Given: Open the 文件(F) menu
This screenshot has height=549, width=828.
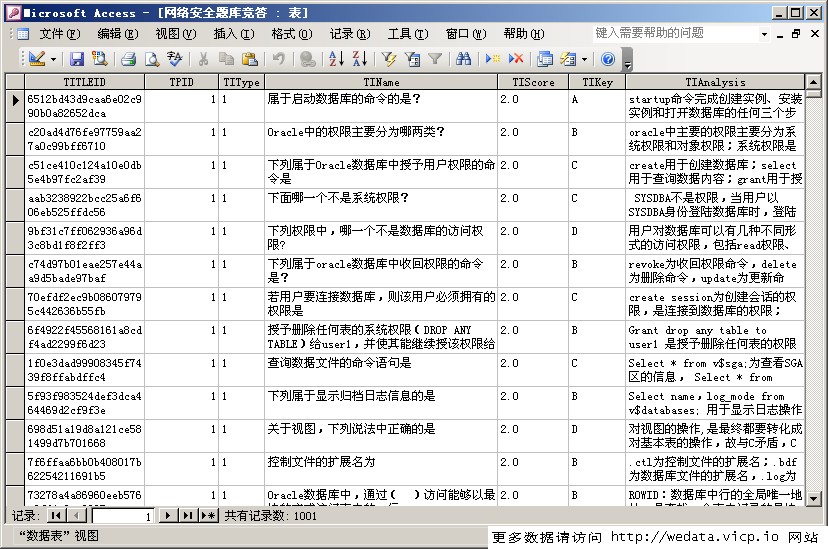Looking at the screenshot, I should [x=60, y=34].
